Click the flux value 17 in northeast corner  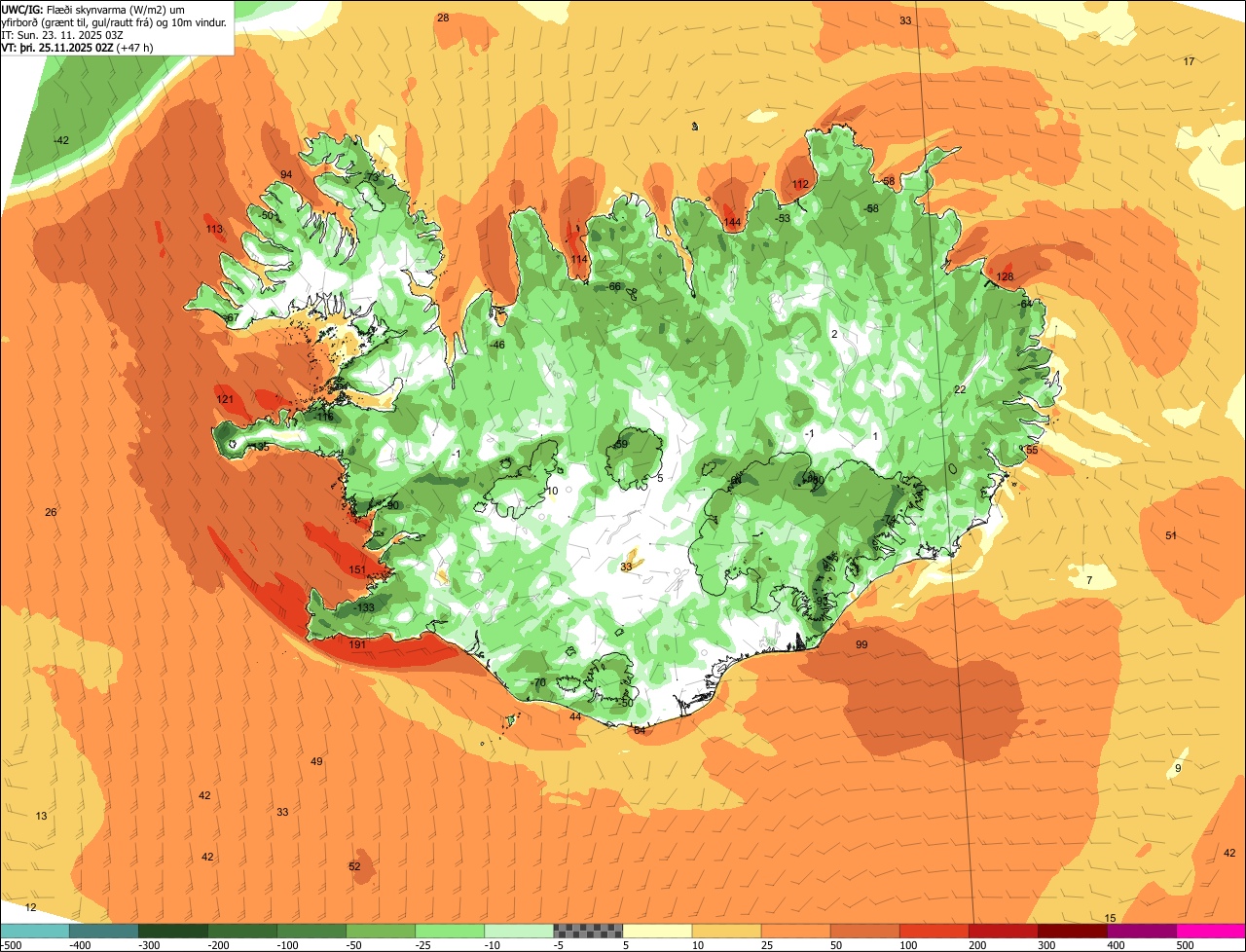[1189, 62]
